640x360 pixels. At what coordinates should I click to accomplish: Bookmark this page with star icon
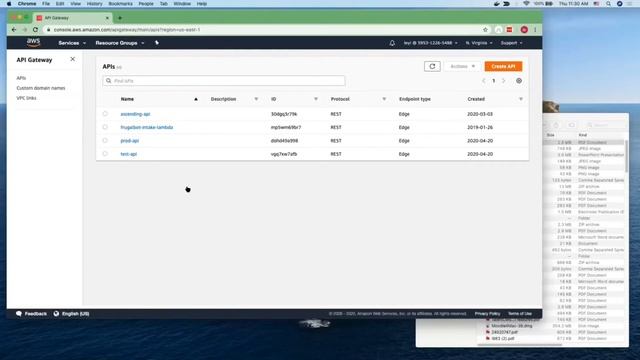tap(485, 30)
